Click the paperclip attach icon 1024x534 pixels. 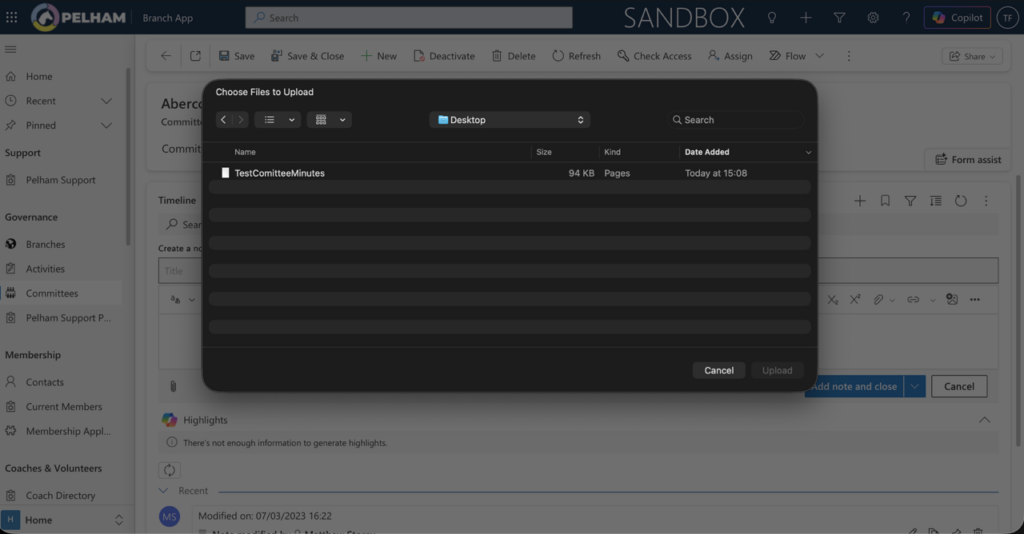[172, 386]
